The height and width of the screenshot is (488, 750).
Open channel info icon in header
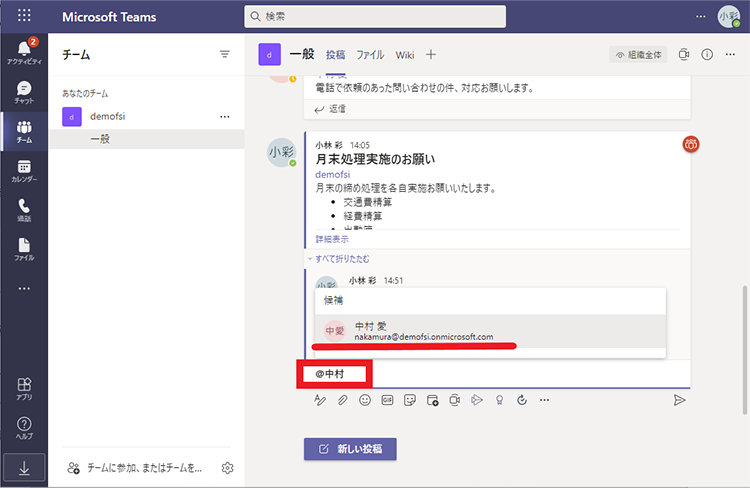707,55
